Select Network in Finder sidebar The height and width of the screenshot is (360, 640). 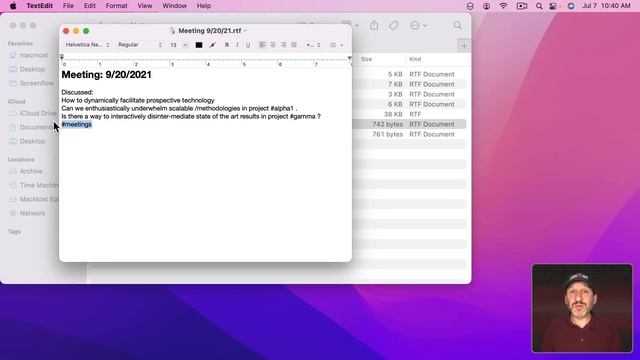(x=32, y=213)
